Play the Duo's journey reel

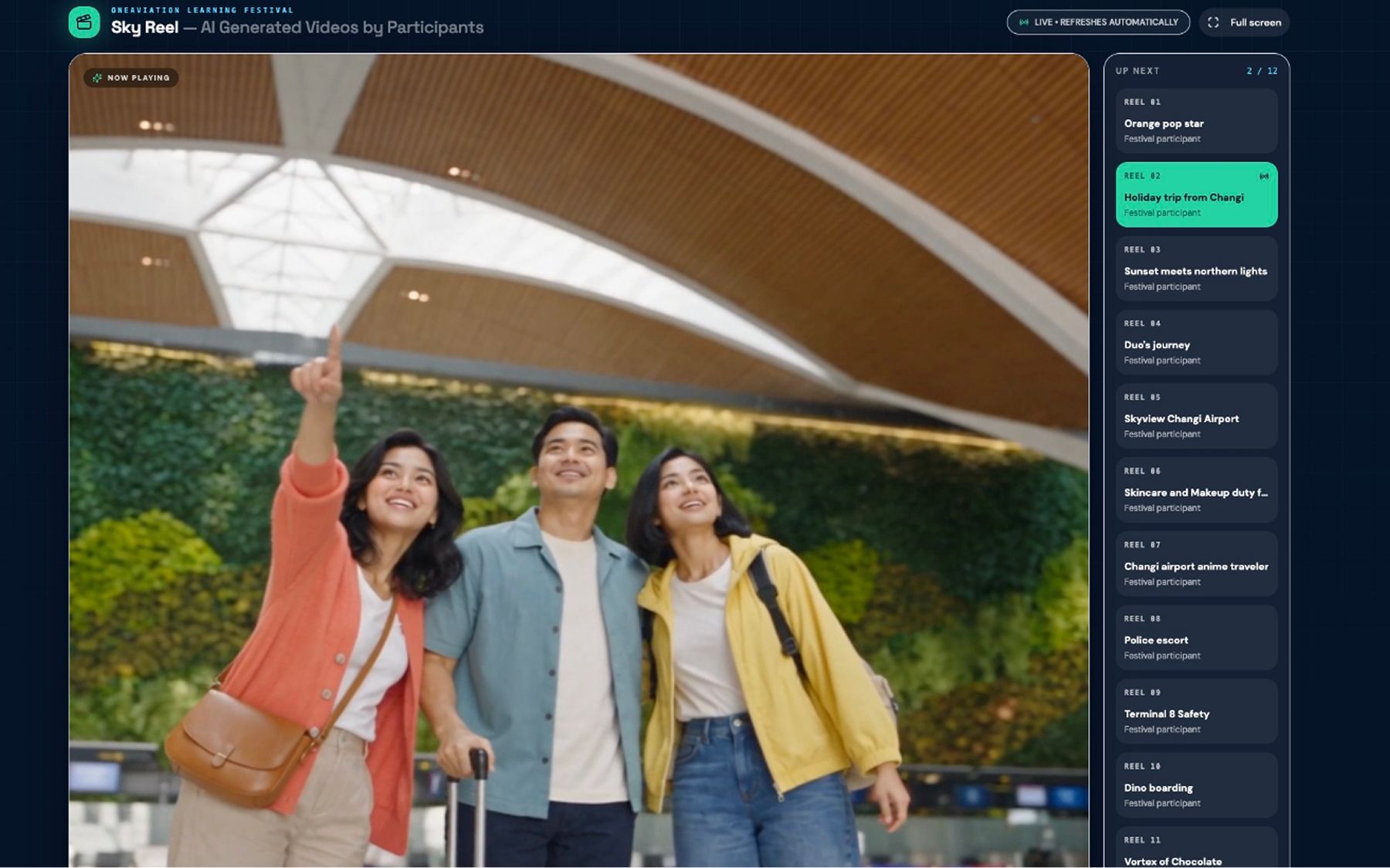(1196, 342)
